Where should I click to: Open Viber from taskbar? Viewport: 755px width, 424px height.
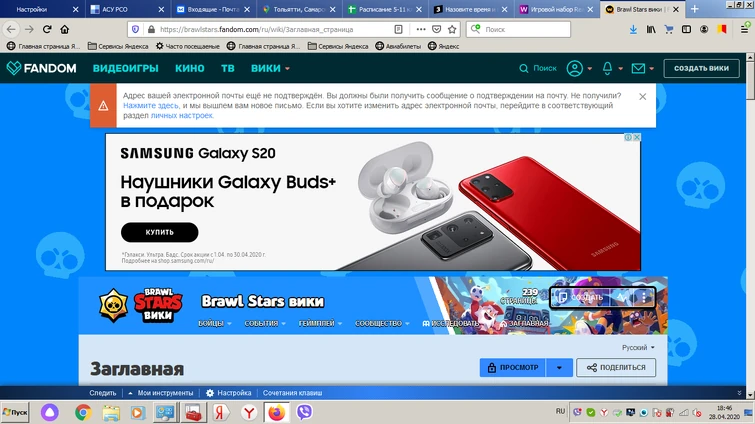pos(304,412)
